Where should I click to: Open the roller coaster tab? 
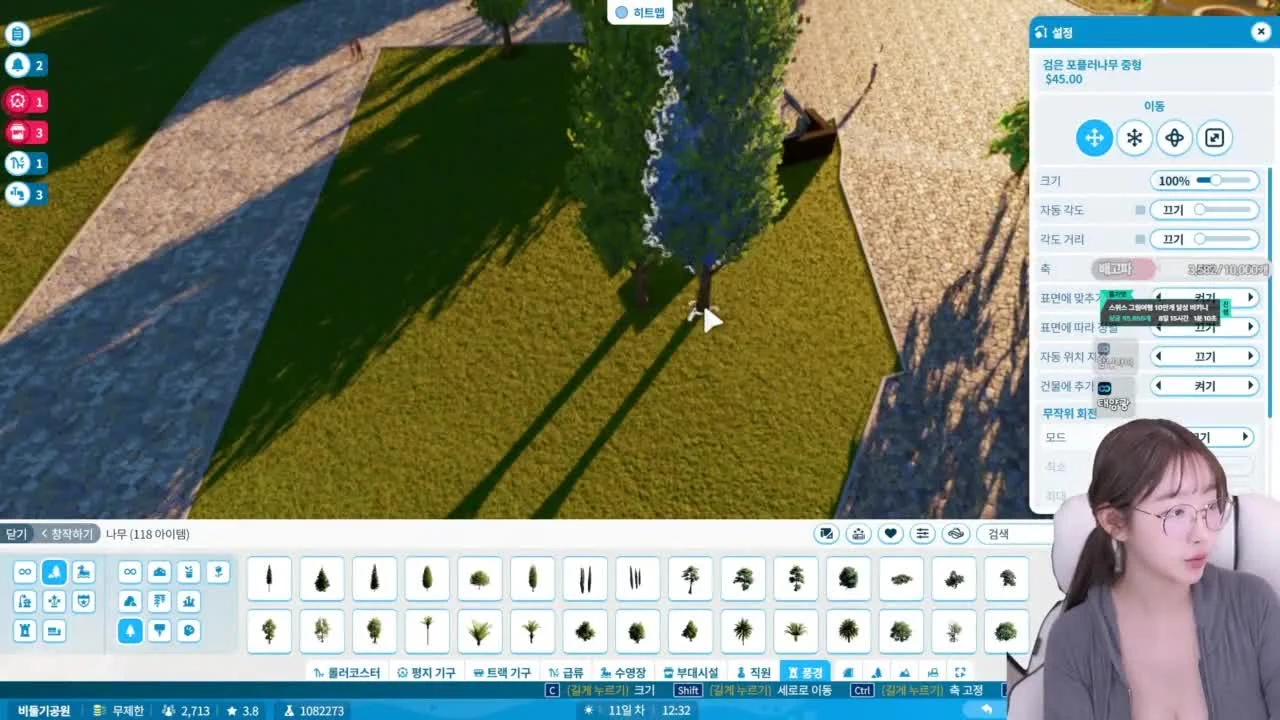pos(347,673)
